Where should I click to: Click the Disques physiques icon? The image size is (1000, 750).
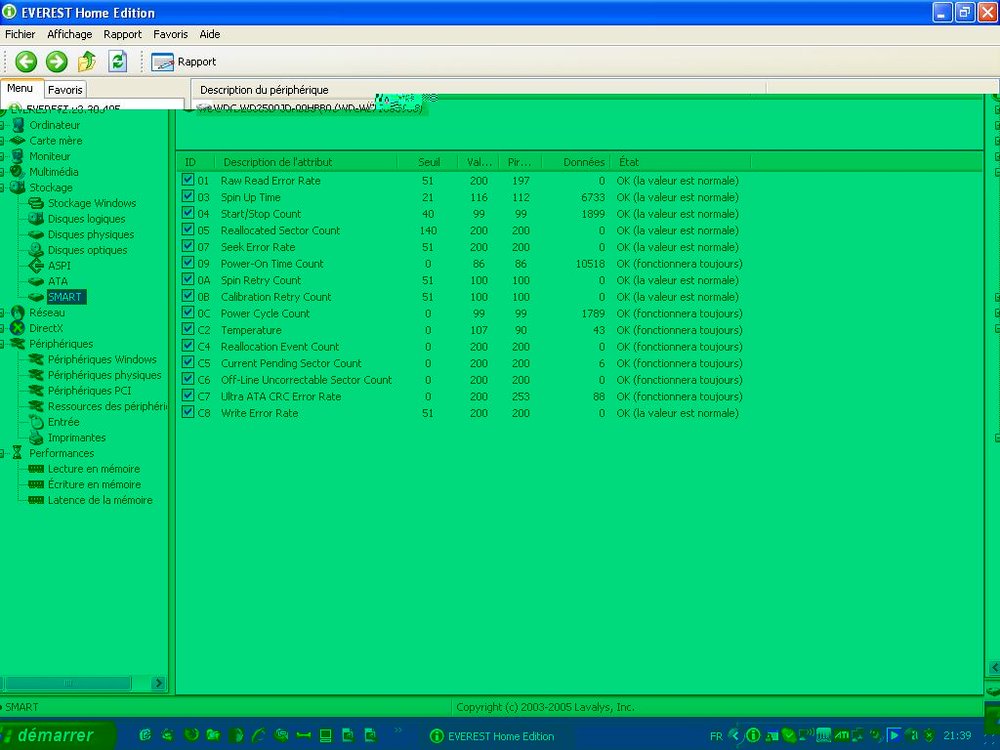[x=36, y=234]
